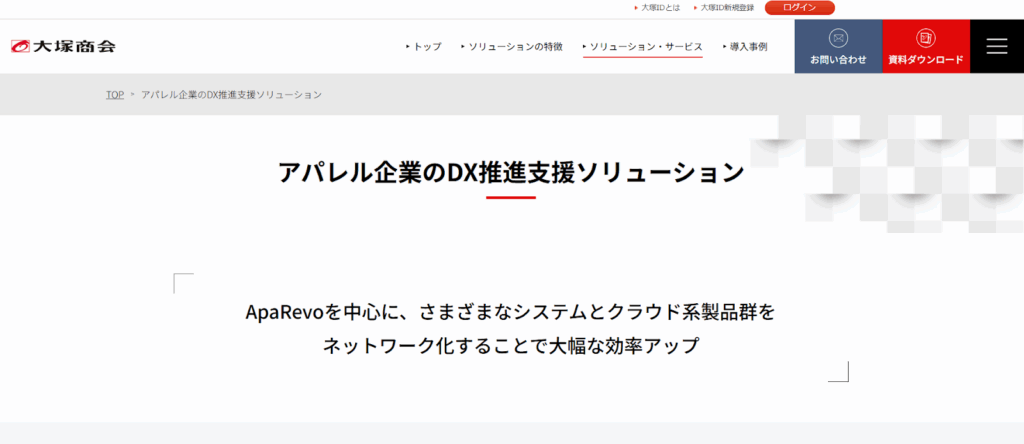Image resolution: width=1024 pixels, height=444 pixels.
Task: Click the 資料ダウンロード button label
Action: (x=926, y=60)
